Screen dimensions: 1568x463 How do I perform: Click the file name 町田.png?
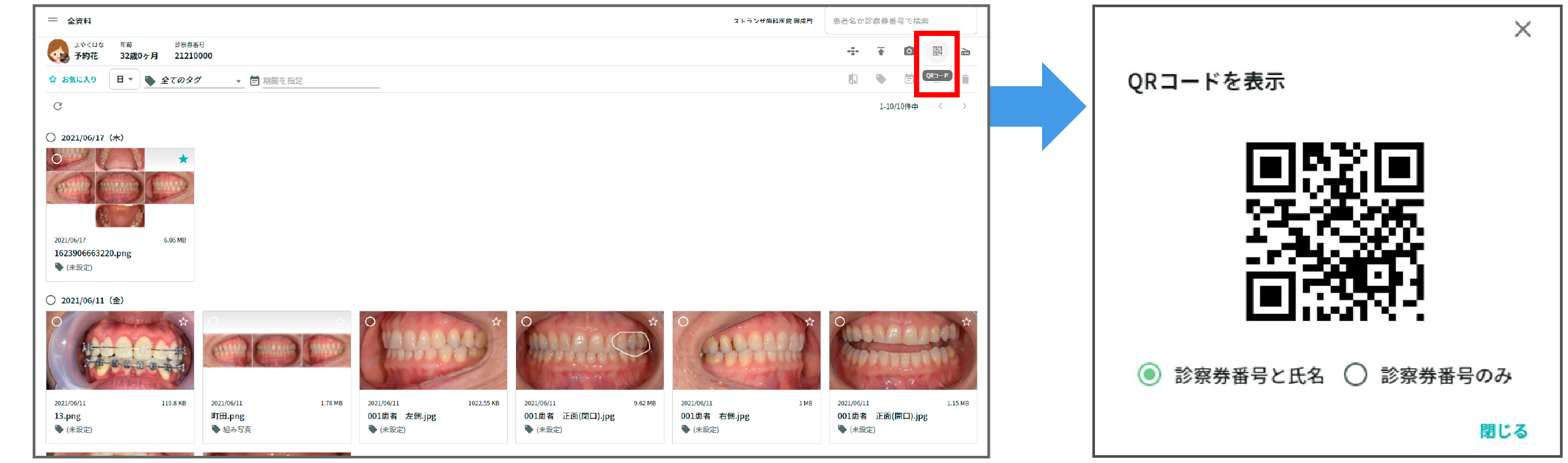(x=228, y=416)
